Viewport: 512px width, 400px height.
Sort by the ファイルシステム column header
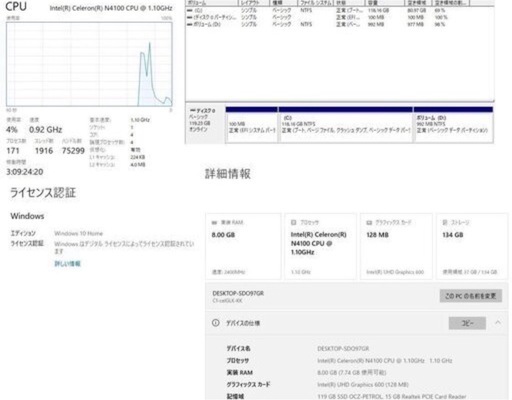[x=316, y=3]
